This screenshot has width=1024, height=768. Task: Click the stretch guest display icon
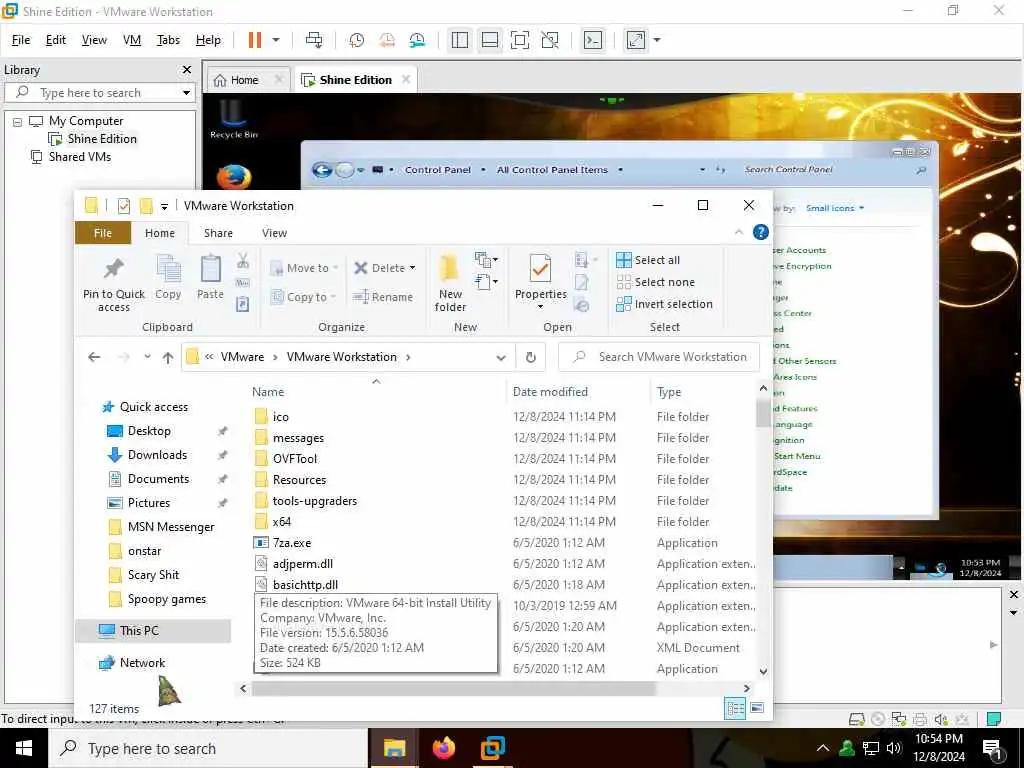[x=636, y=40]
